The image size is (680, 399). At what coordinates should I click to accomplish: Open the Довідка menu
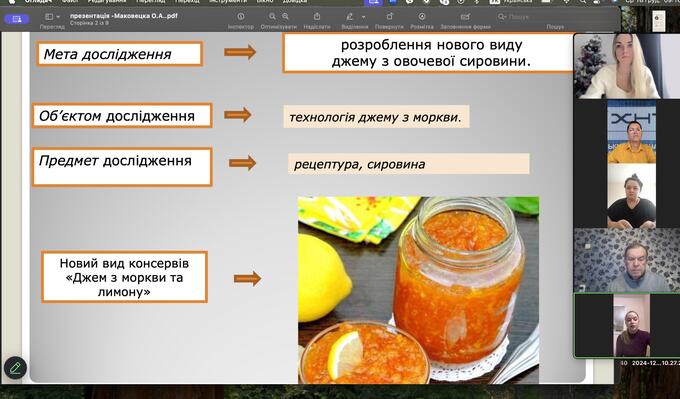click(294, 2)
